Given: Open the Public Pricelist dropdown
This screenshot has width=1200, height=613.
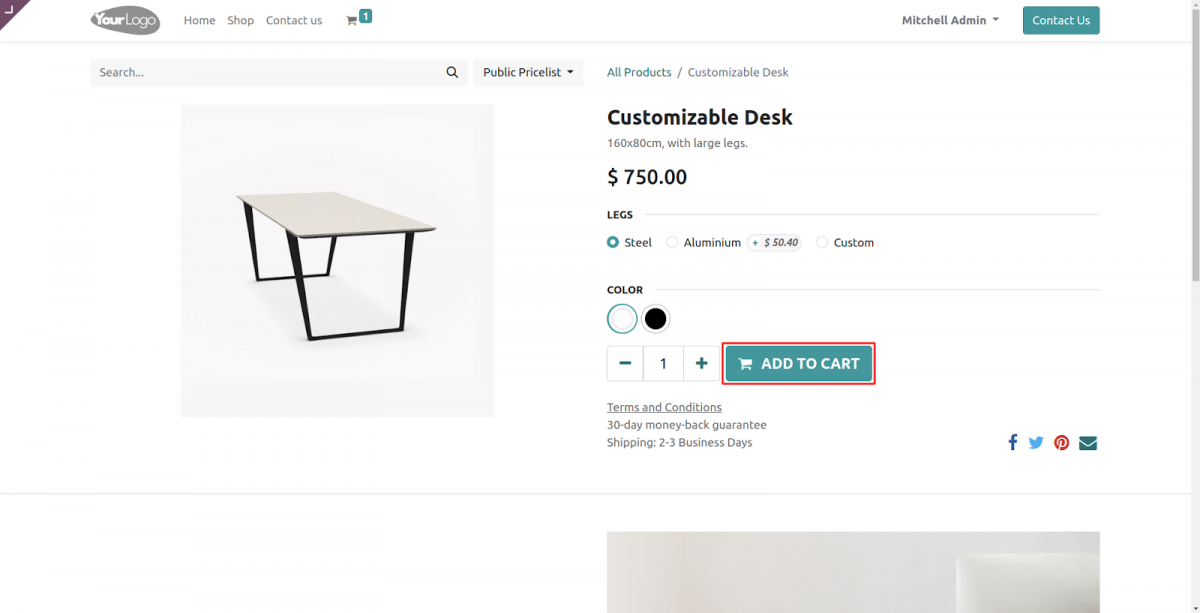Looking at the screenshot, I should [528, 71].
